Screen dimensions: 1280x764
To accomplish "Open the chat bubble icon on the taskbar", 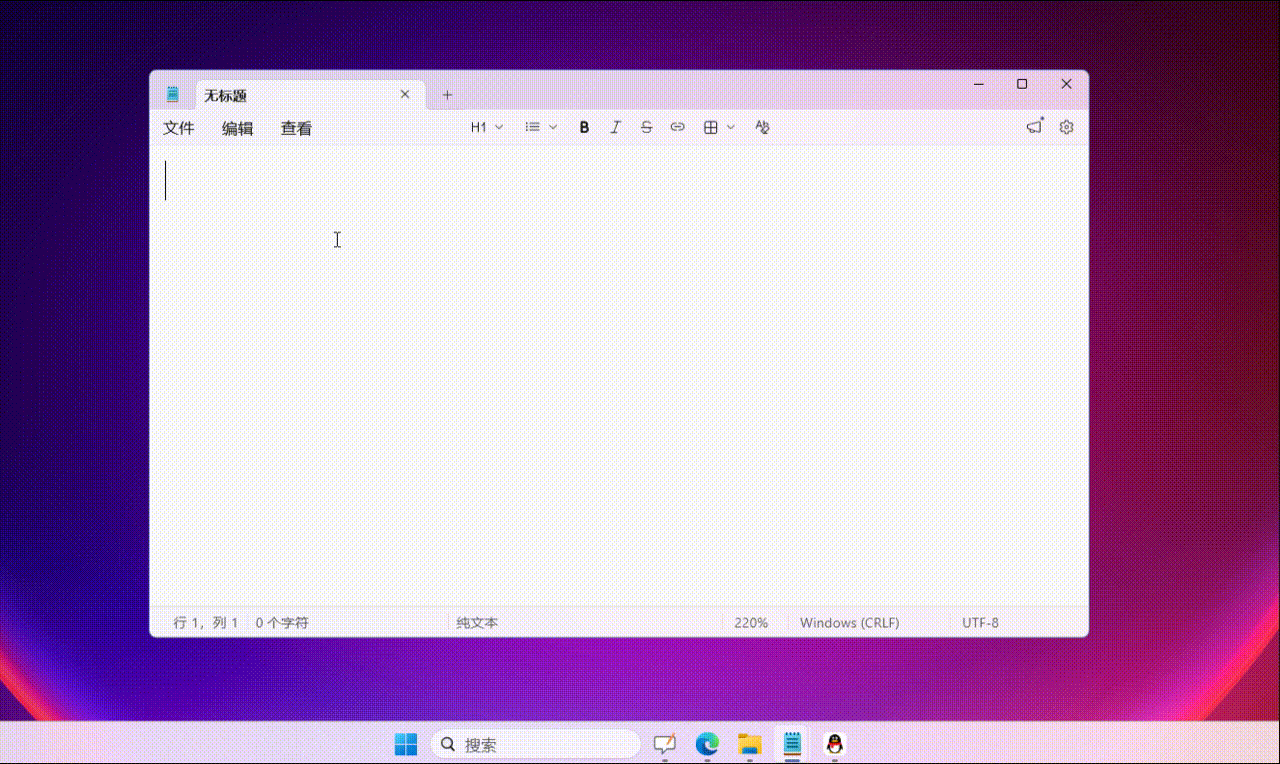I will click(x=665, y=744).
